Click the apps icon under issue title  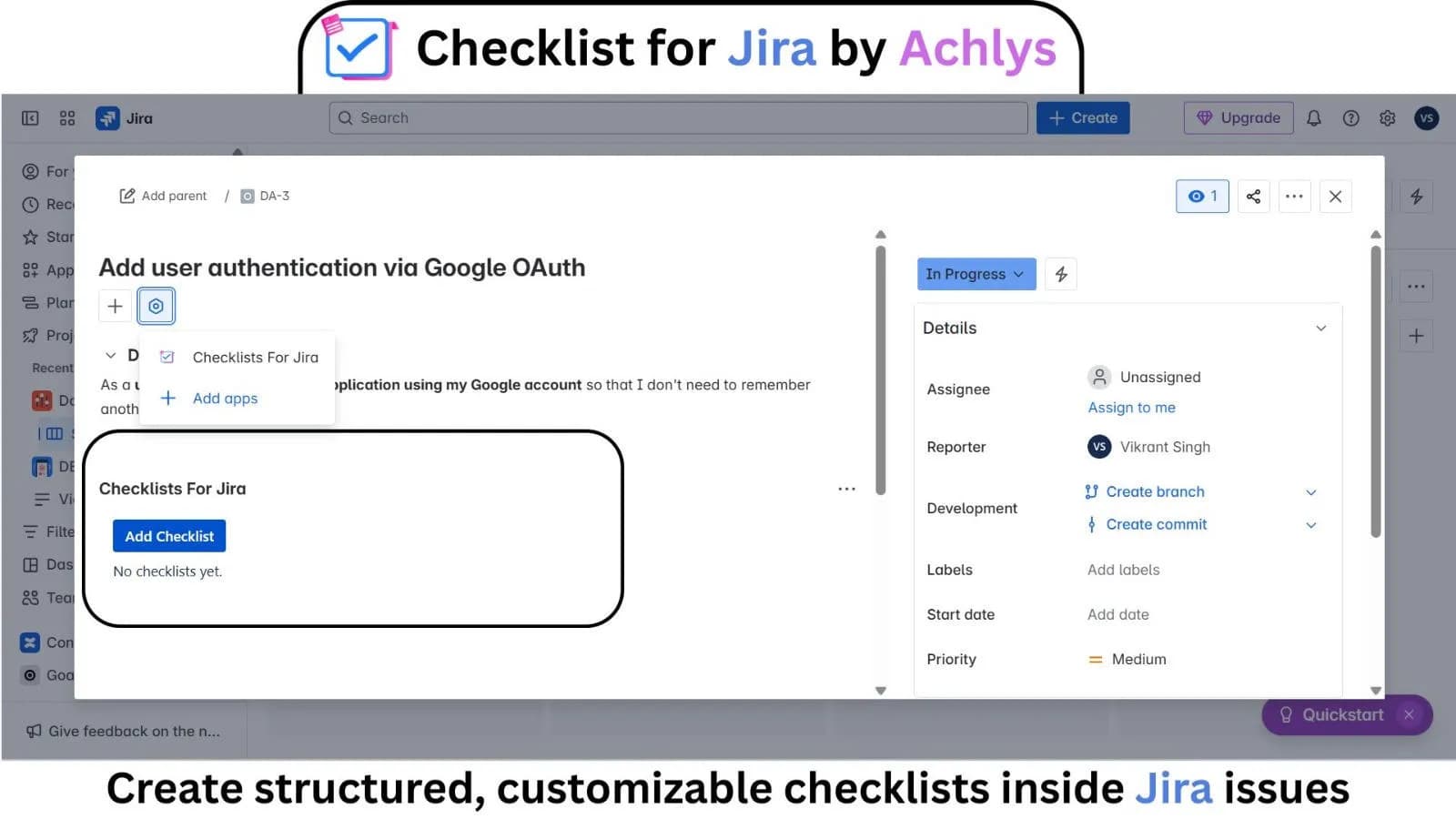tap(157, 307)
